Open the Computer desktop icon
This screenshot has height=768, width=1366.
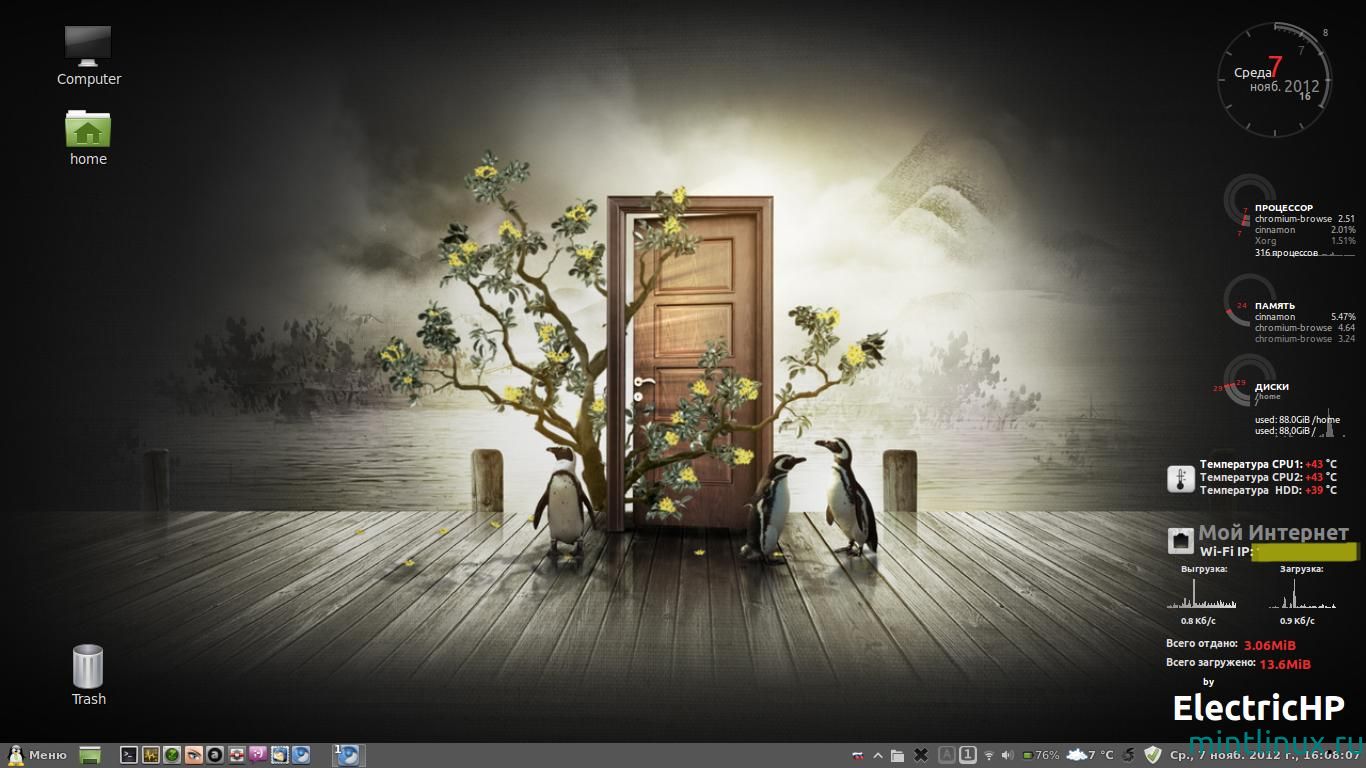click(88, 56)
